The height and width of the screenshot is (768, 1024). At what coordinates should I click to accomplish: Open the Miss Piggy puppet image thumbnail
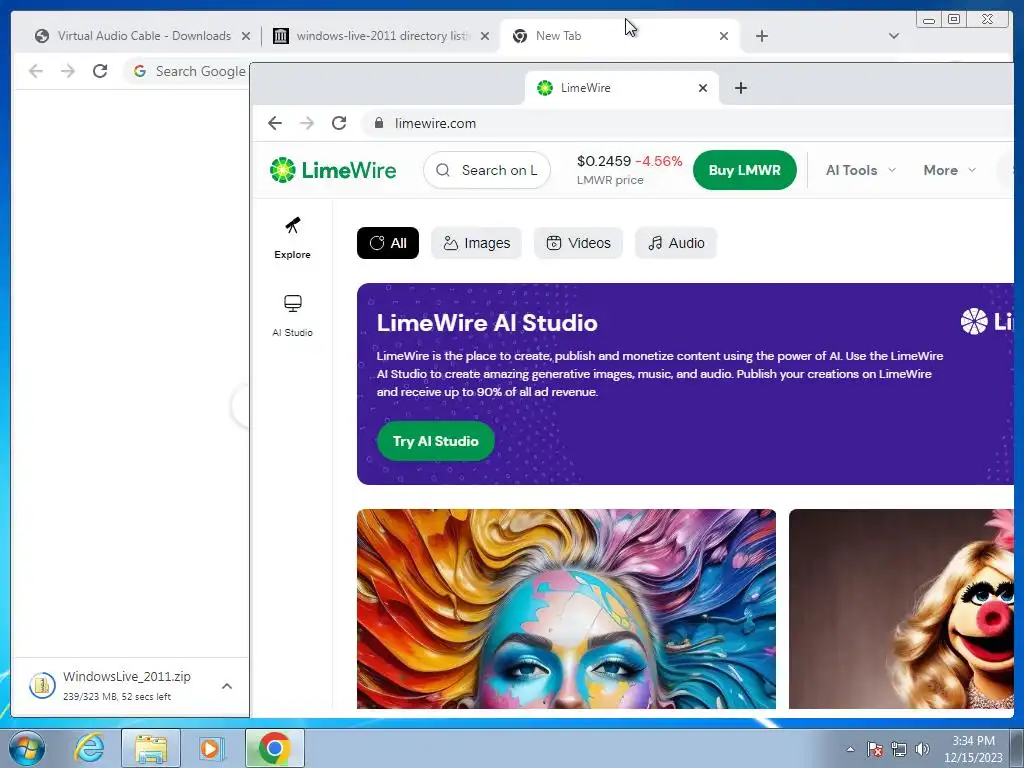click(901, 609)
